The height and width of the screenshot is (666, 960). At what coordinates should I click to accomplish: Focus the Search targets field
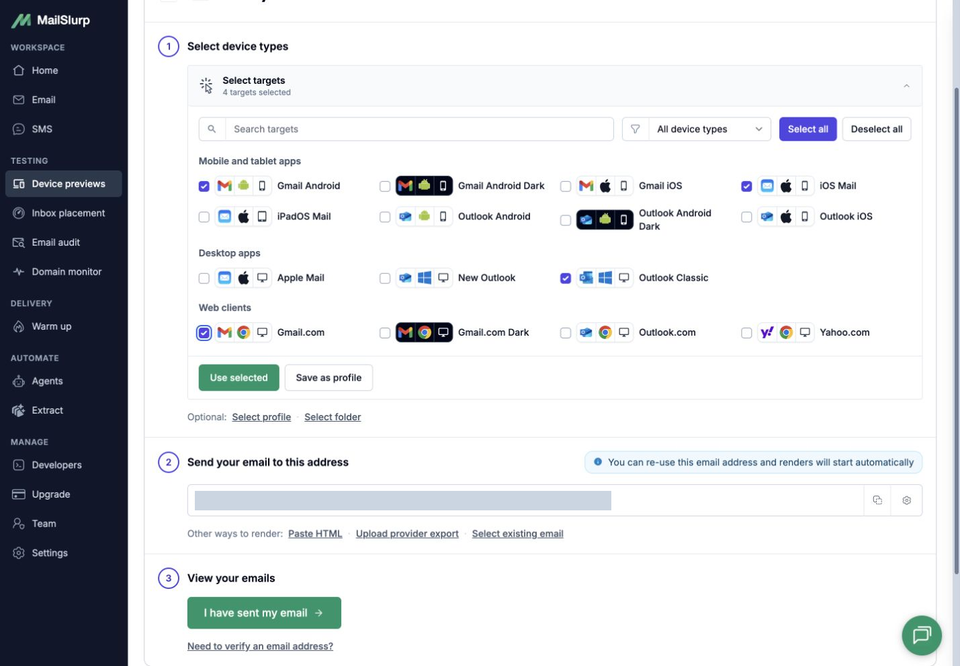click(419, 129)
